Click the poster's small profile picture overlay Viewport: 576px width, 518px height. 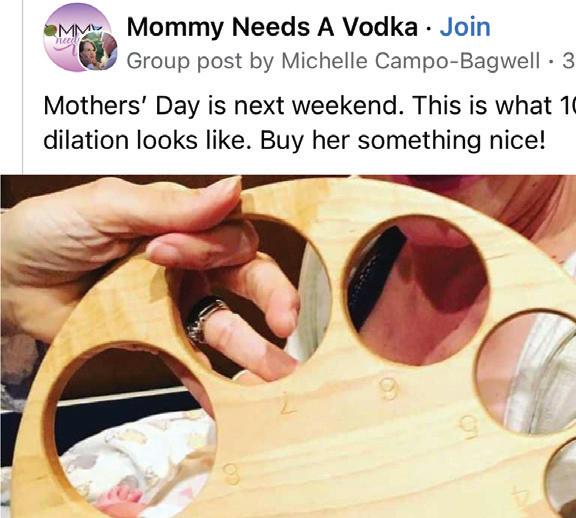pyautogui.click(x=98, y=51)
